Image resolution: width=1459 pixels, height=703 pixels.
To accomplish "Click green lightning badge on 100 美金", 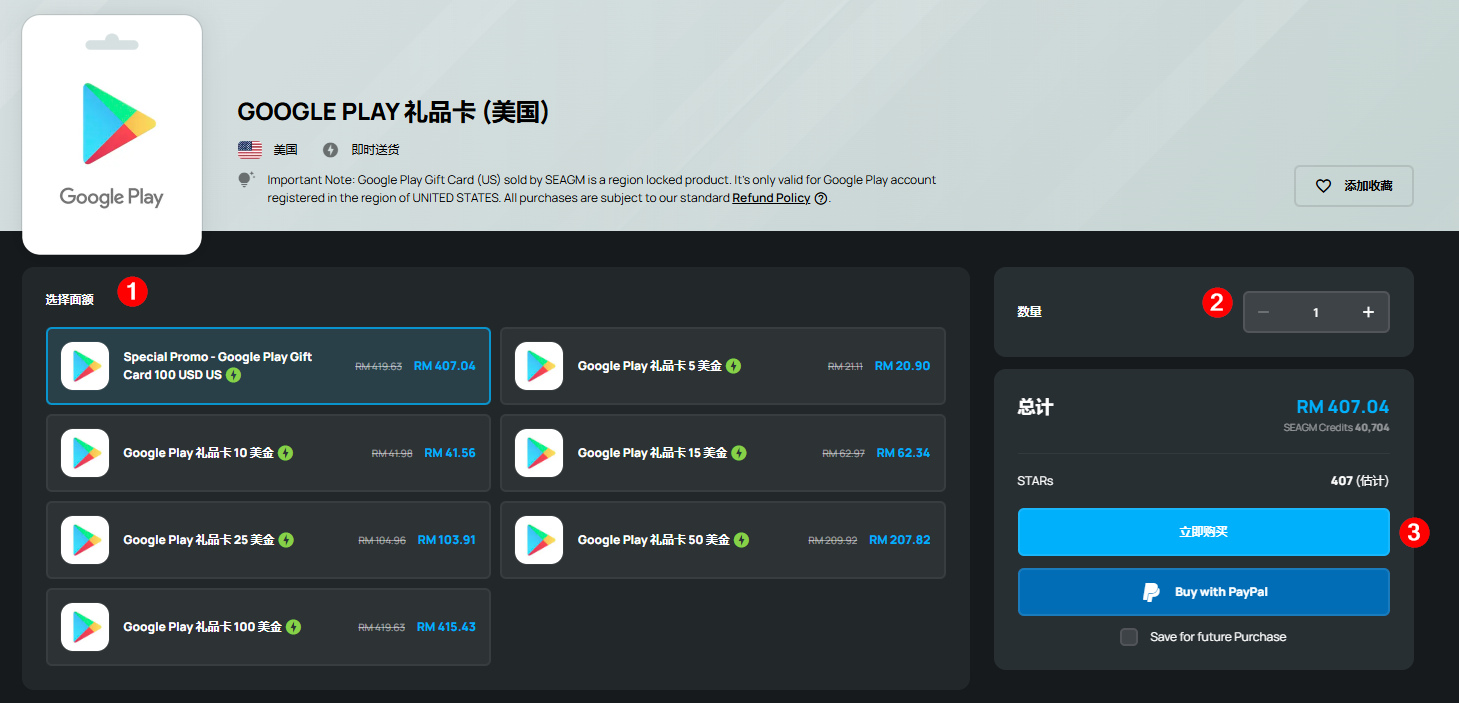I will pos(293,627).
